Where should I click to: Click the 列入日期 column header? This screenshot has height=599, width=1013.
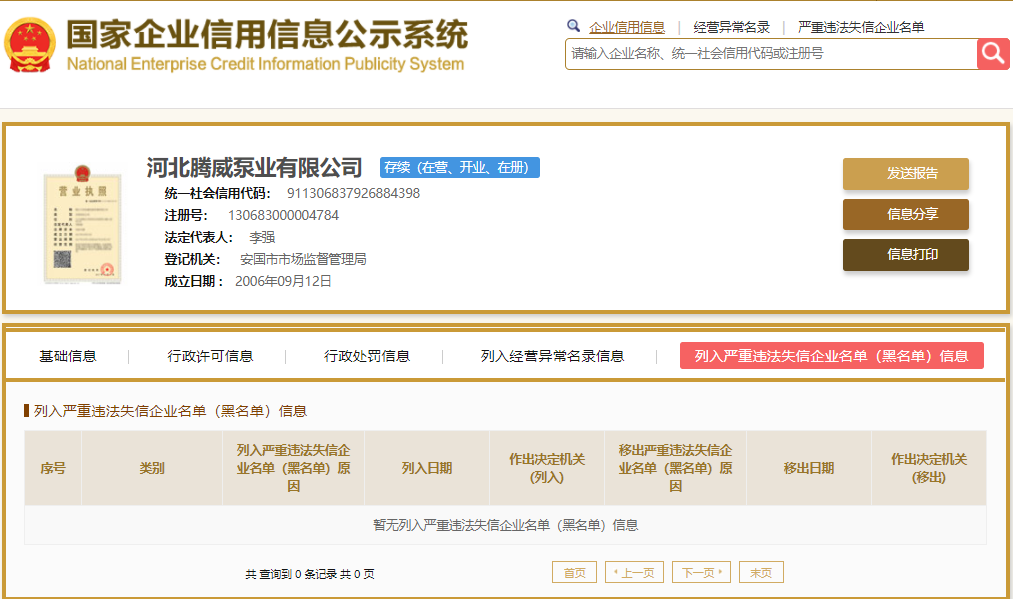(x=426, y=468)
